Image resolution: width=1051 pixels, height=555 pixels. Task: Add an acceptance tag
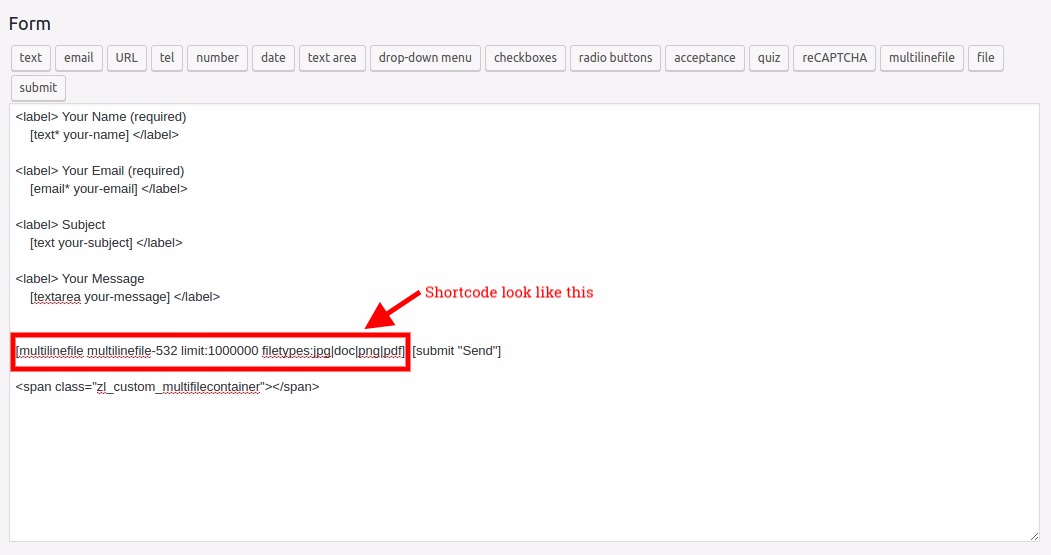(x=704, y=58)
